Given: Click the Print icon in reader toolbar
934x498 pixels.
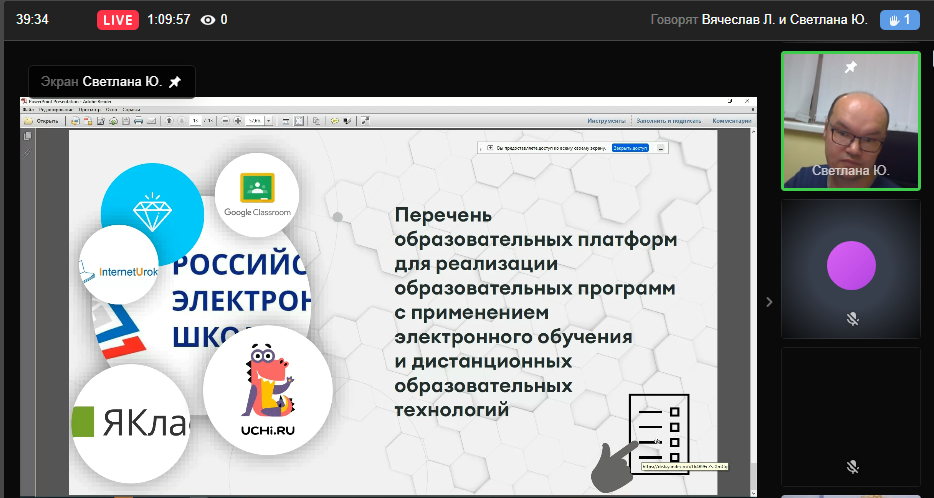Looking at the screenshot, I should [138, 121].
